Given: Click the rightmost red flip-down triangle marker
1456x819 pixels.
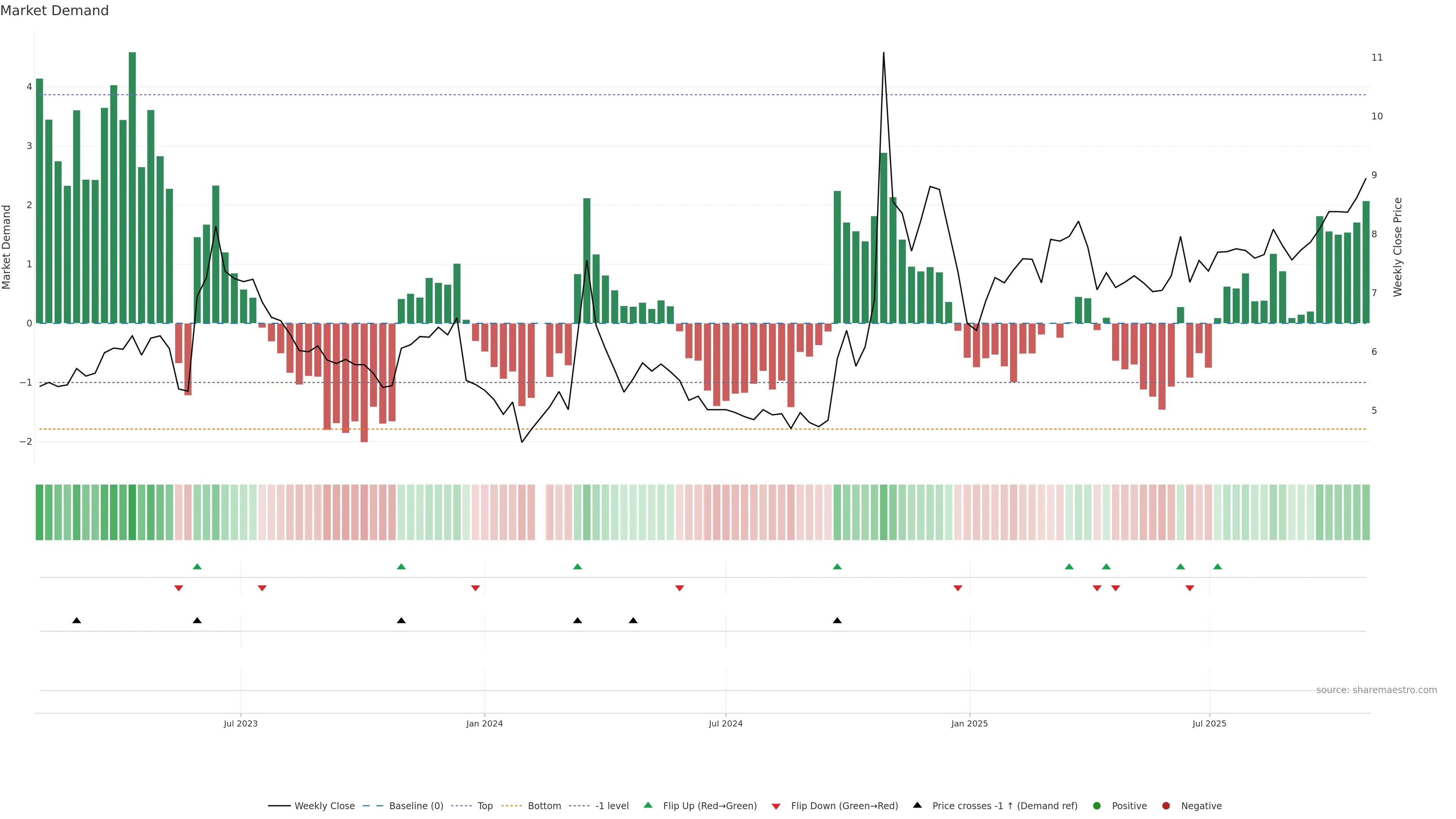Looking at the screenshot, I should pyautogui.click(x=1189, y=588).
